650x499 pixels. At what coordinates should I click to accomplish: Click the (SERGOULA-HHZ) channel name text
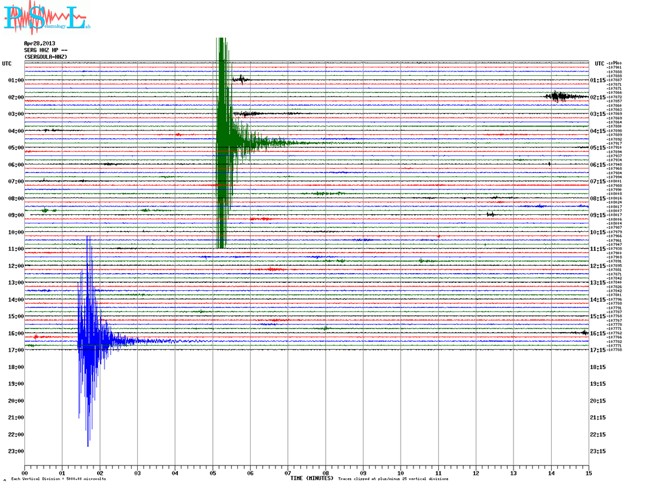pyautogui.click(x=46, y=57)
